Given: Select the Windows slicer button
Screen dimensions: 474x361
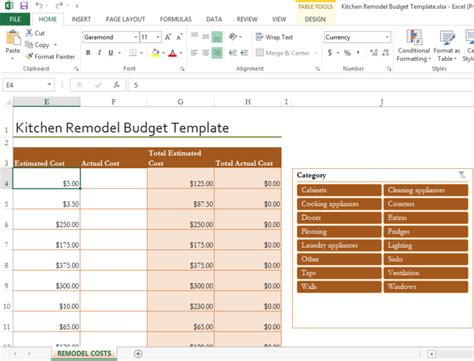Looking at the screenshot, I should (x=426, y=287).
